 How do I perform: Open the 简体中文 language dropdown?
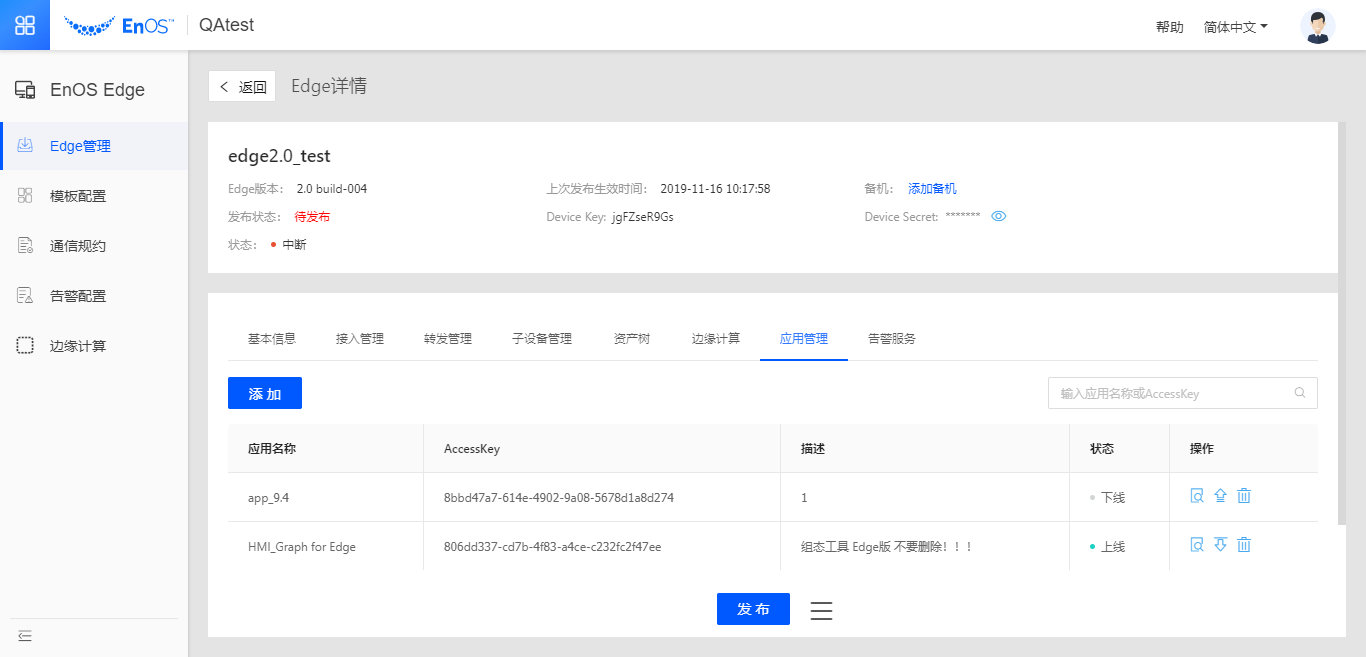1235,27
